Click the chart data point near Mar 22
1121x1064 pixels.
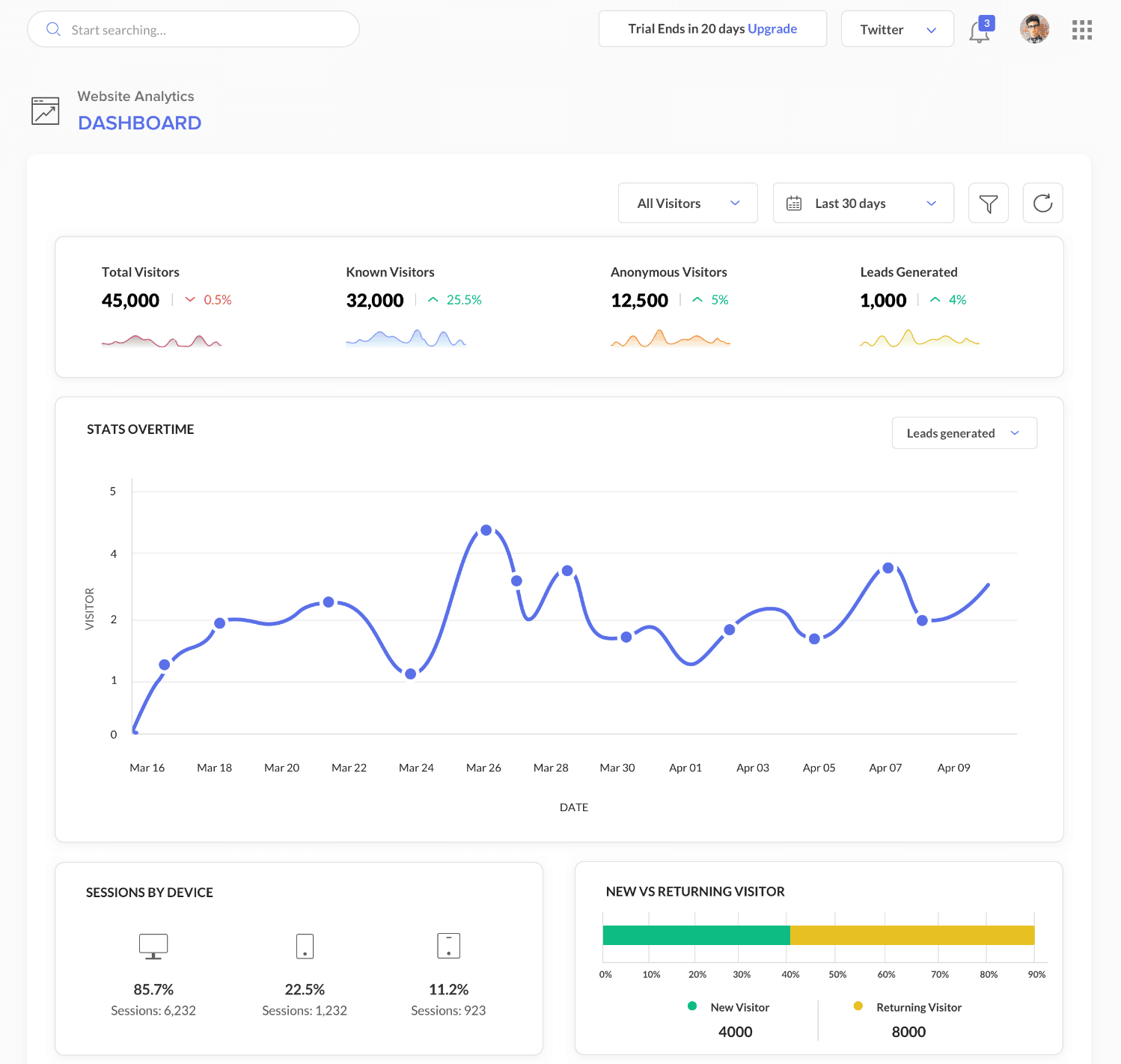329,602
